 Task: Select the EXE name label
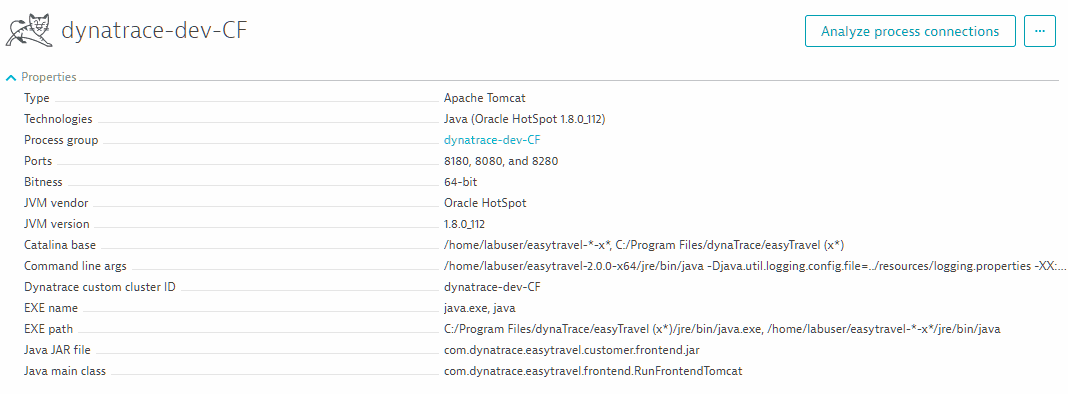[x=51, y=308]
